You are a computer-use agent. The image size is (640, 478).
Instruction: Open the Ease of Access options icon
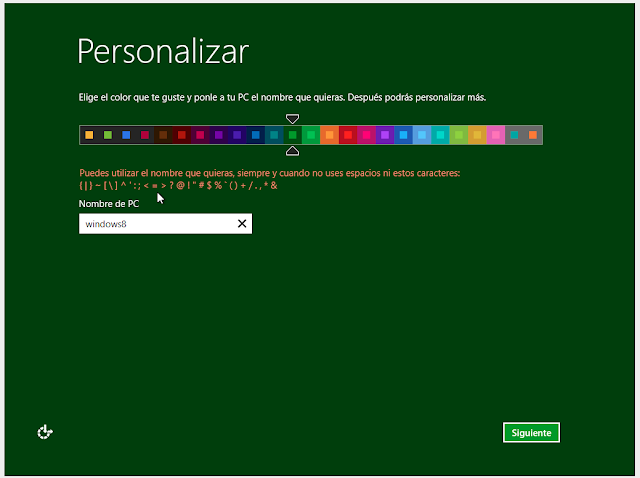[x=45, y=432]
